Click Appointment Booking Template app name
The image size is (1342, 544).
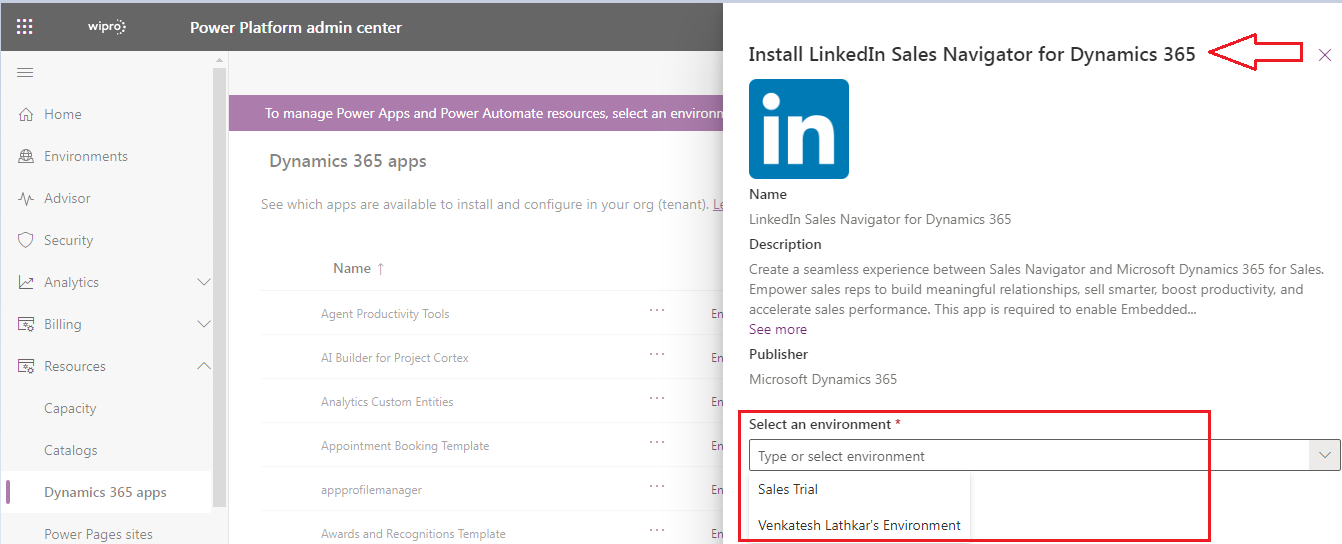[405, 446]
